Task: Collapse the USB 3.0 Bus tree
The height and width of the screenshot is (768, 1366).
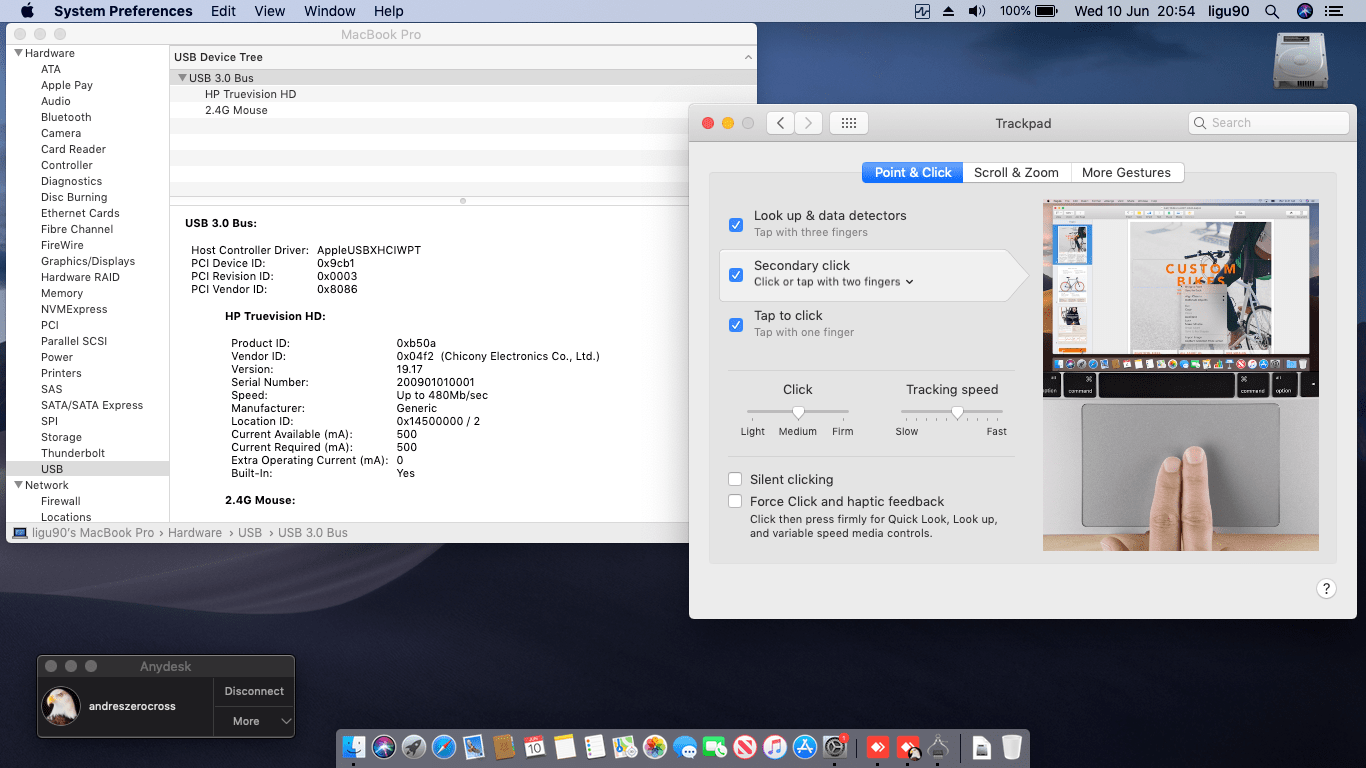Action: (x=182, y=78)
